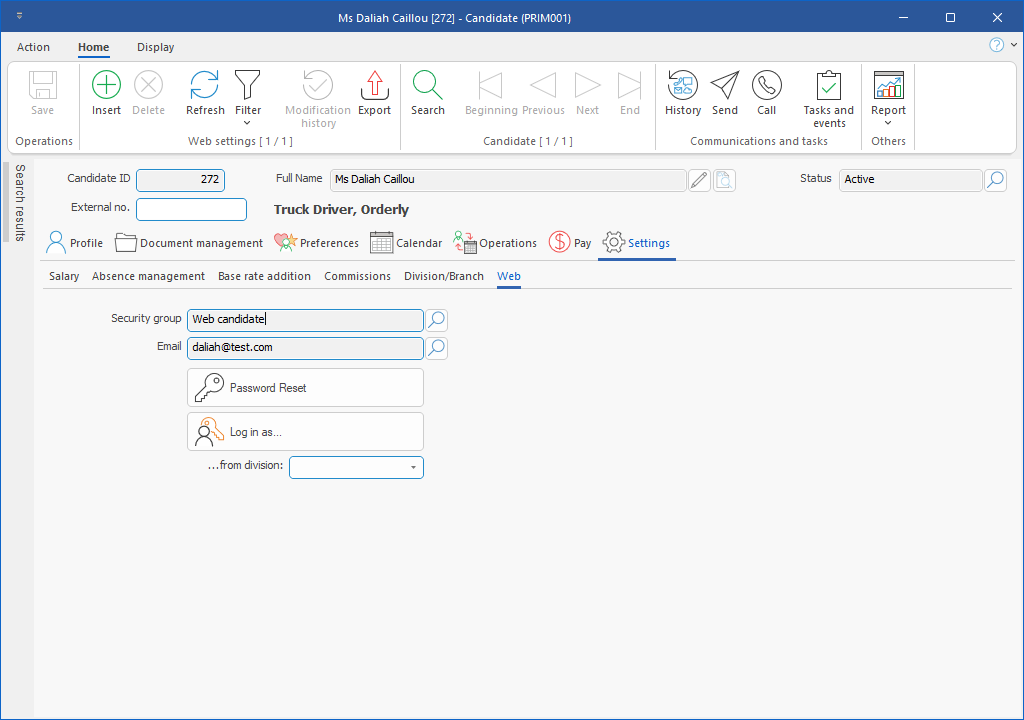Switch to the Action ribbon tab

pos(33,47)
